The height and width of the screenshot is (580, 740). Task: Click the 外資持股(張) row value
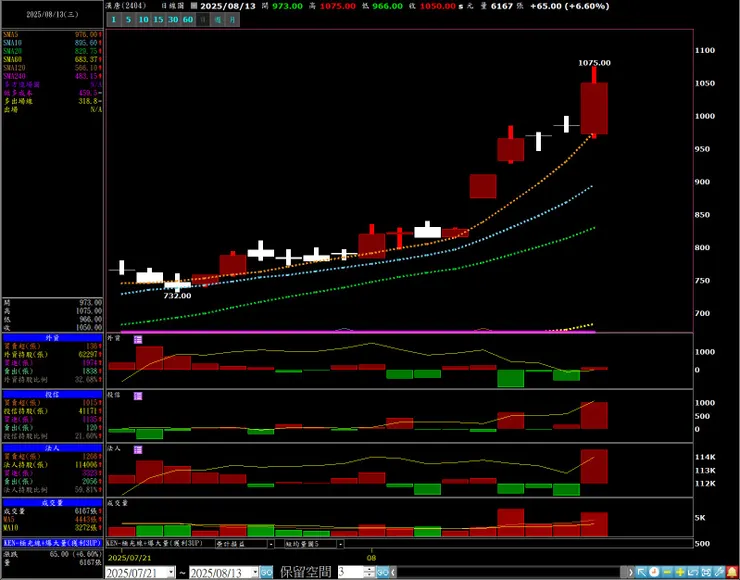(89, 354)
